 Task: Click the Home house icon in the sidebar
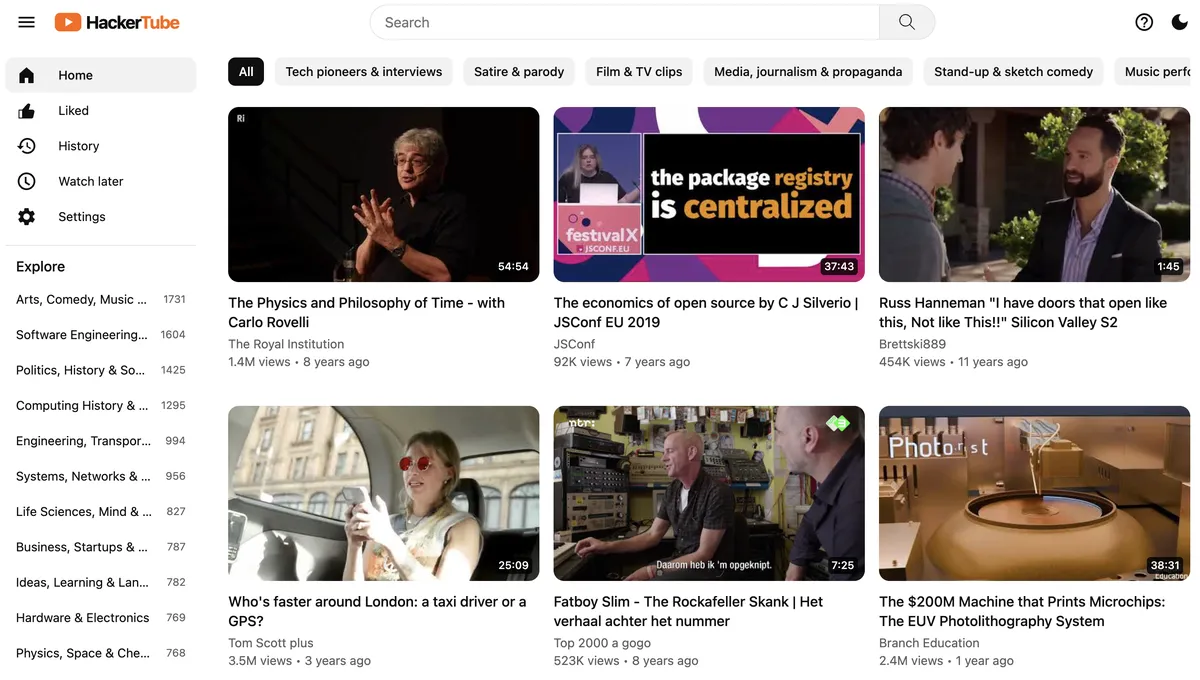pyautogui.click(x=27, y=75)
